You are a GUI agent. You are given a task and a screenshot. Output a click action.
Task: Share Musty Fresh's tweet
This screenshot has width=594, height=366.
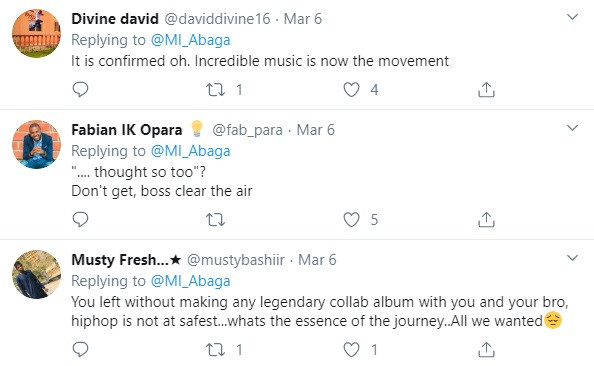(x=486, y=349)
